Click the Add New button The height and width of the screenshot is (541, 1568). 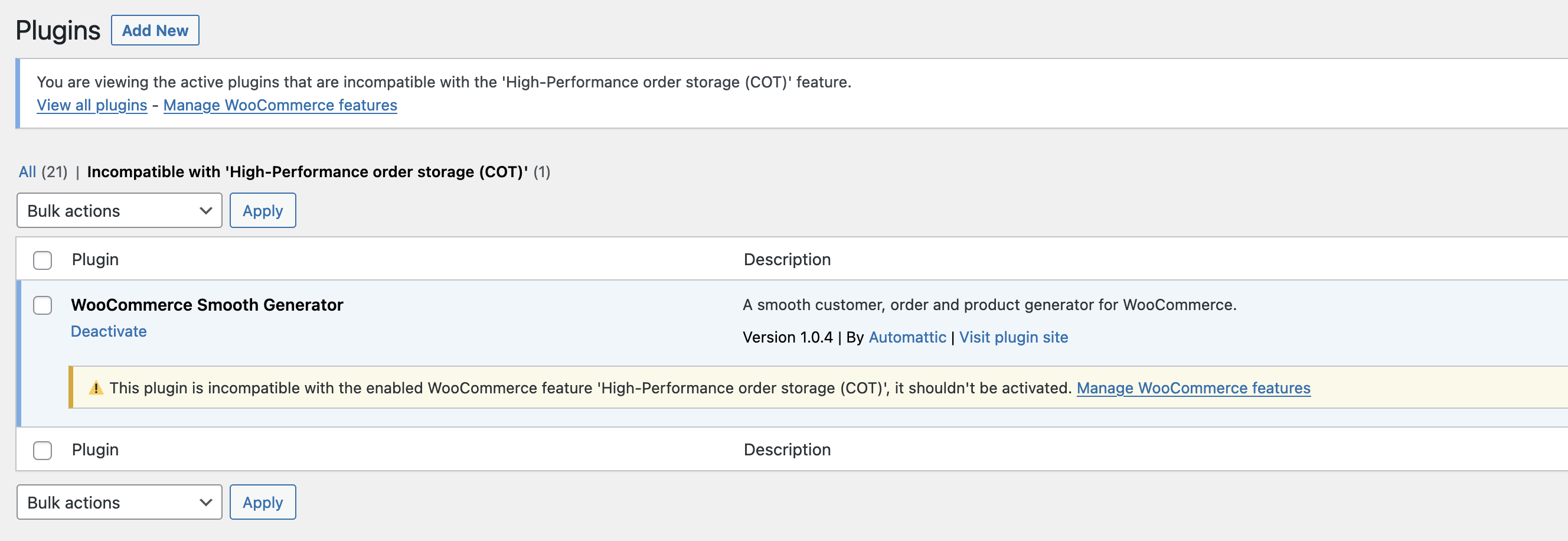click(x=155, y=30)
